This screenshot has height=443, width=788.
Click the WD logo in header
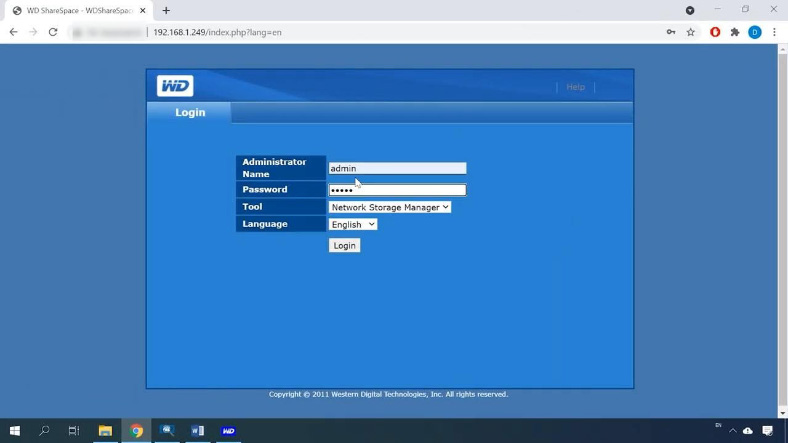click(x=175, y=86)
